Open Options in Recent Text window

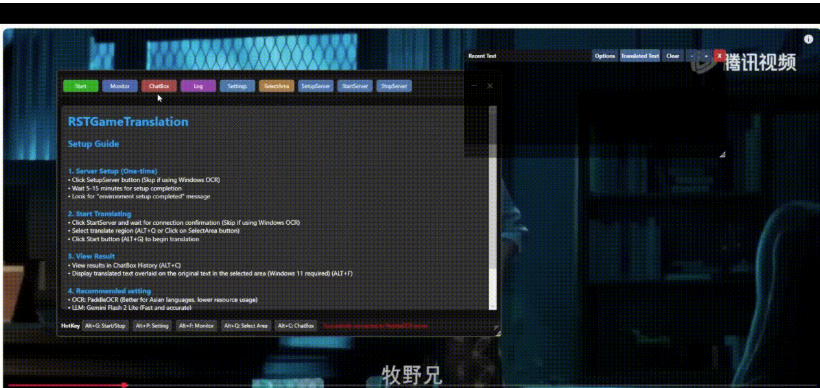tap(605, 56)
